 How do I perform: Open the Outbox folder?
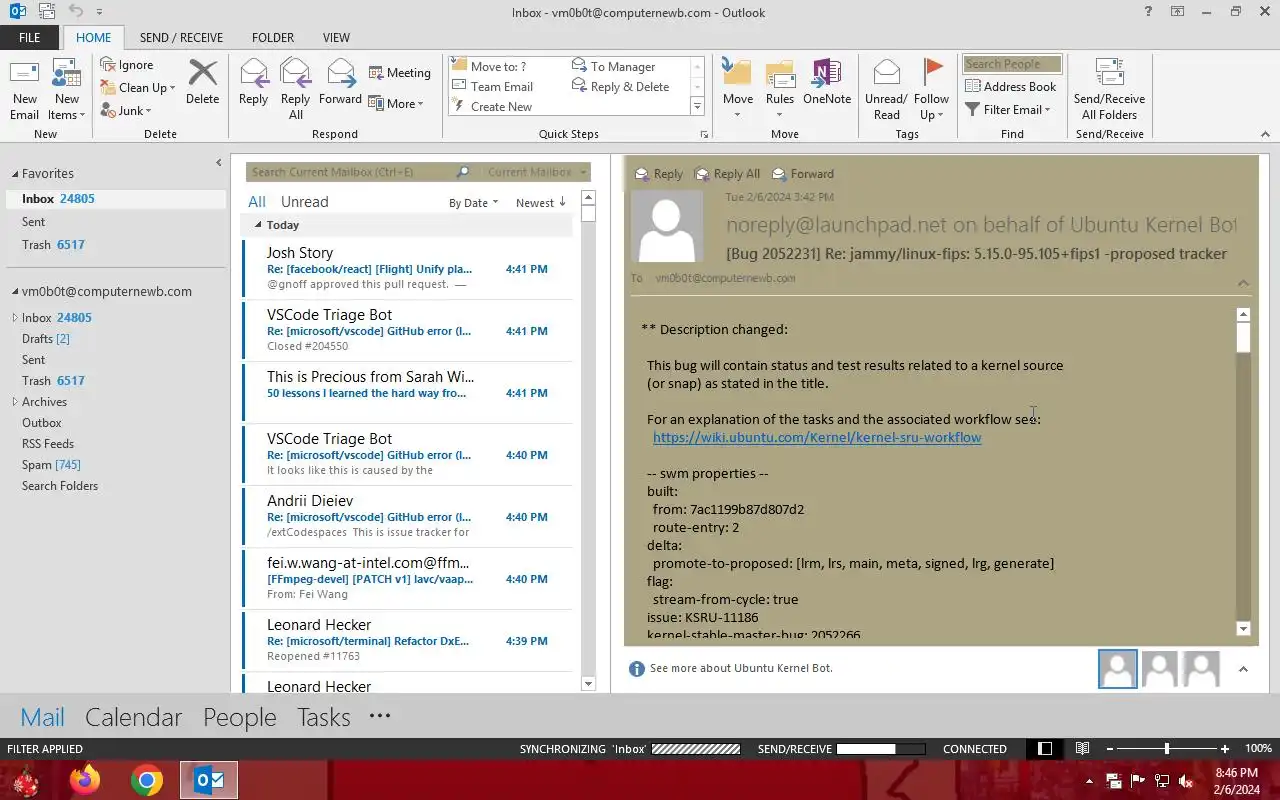coord(42,423)
